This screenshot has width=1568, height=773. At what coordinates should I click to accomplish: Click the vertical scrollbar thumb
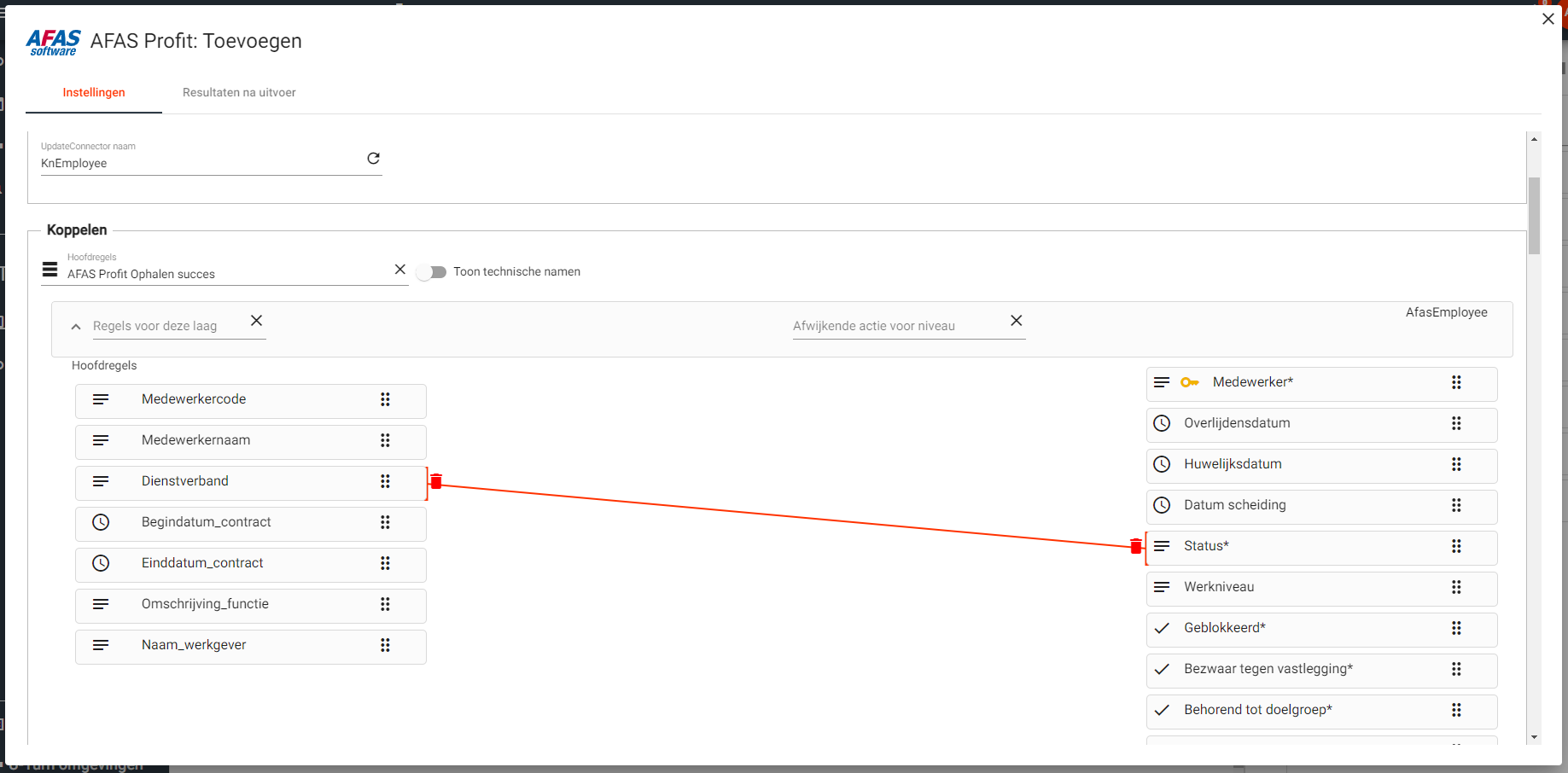tap(1534, 215)
